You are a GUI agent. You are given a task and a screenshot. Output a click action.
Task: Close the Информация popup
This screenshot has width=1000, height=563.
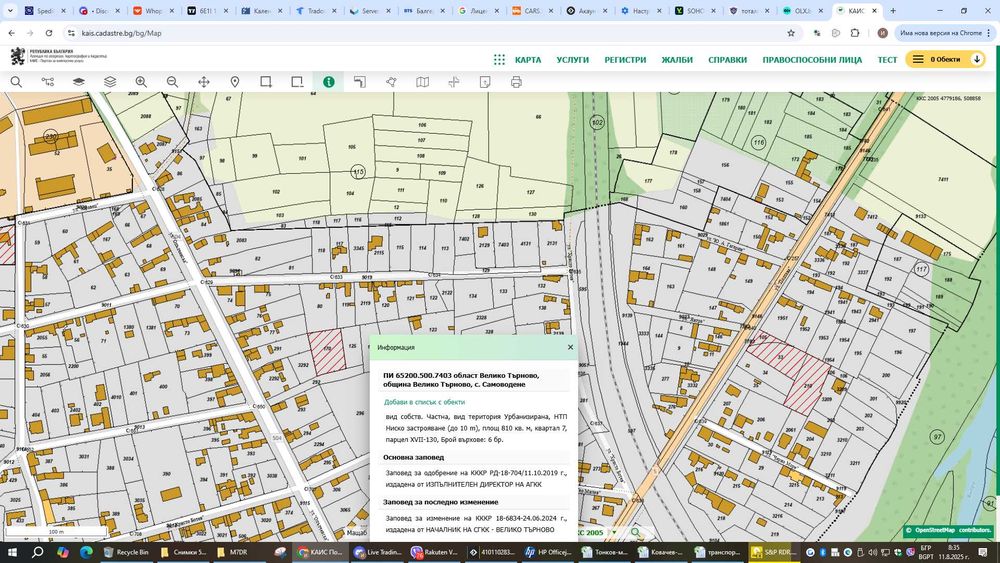tap(571, 347)
